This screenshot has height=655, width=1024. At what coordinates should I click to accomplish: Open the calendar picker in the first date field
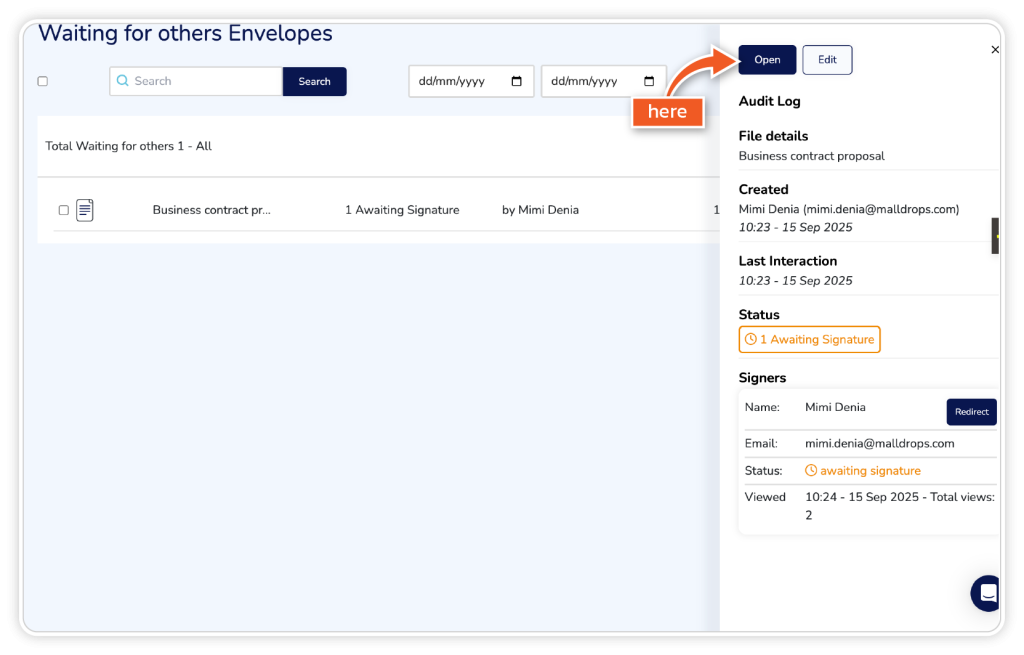pos(516,81)
